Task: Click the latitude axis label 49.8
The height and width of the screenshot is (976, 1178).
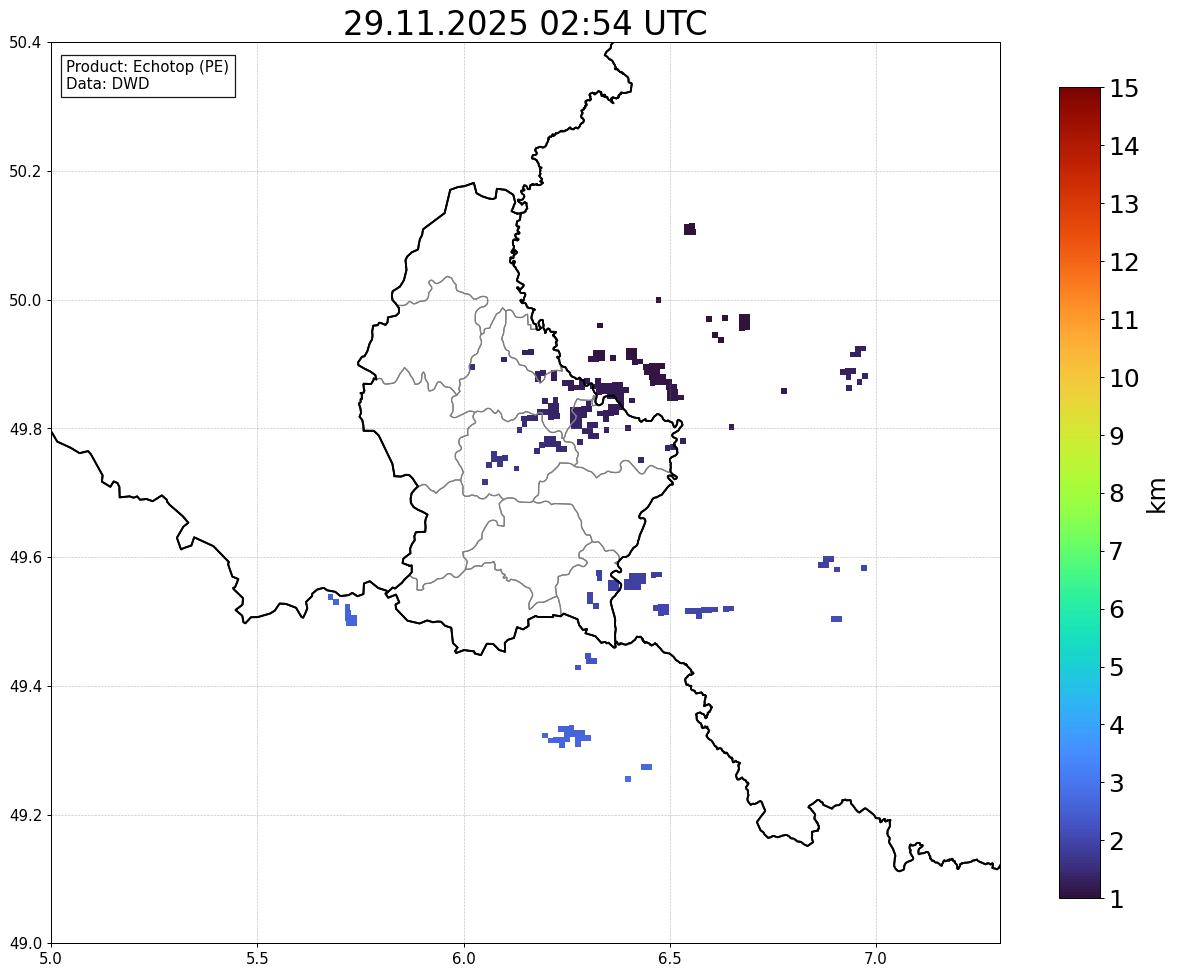Action: (25, 429)
